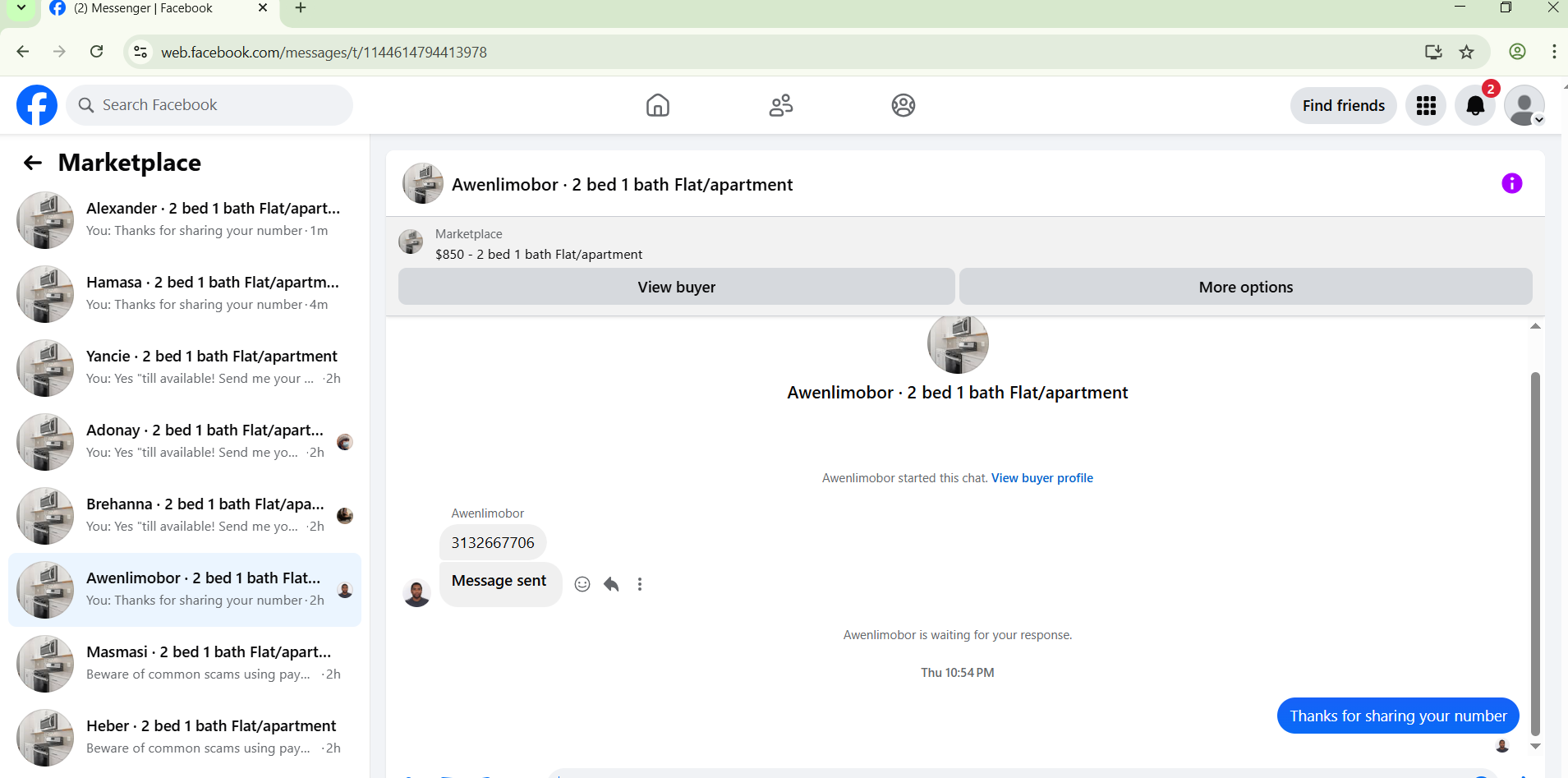Open conversation information purple icon
Viewport: 1568px width, 778px height.
tap(1512, 183)
